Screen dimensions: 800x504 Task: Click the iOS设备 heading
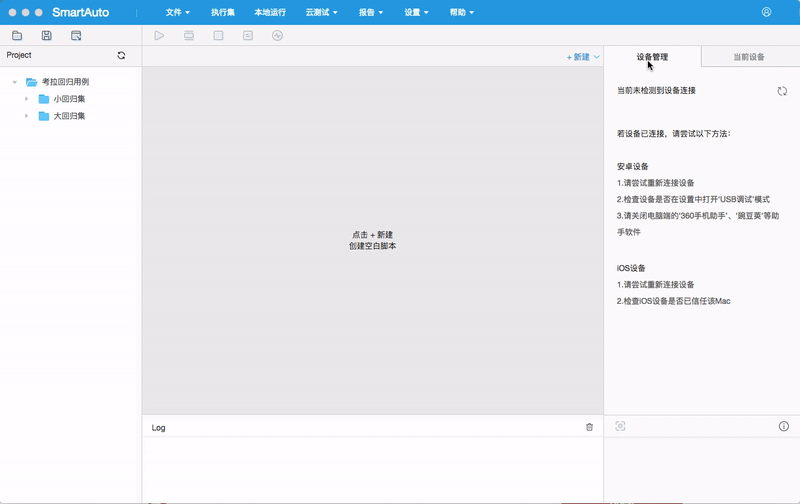631,268
